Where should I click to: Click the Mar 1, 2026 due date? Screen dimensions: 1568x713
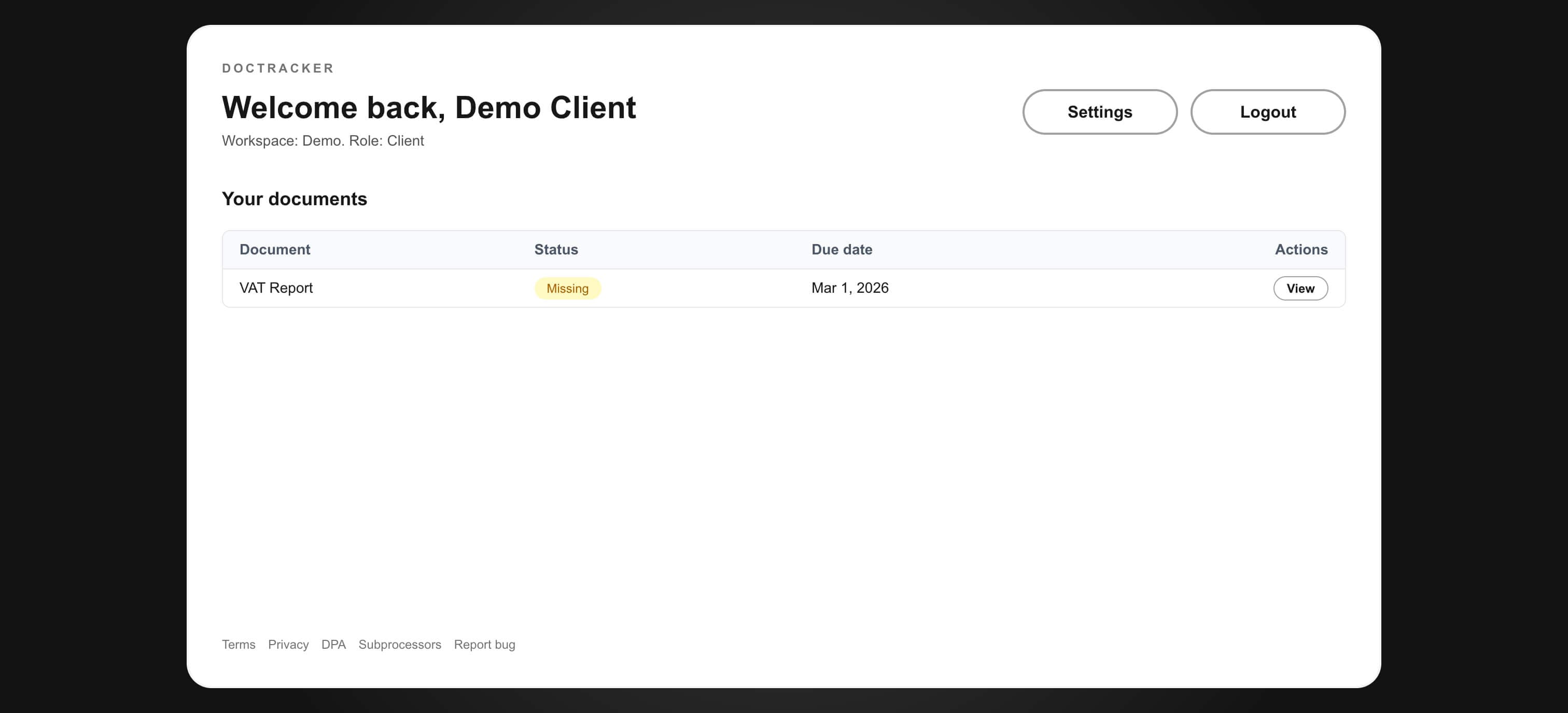tap(850, 288)
